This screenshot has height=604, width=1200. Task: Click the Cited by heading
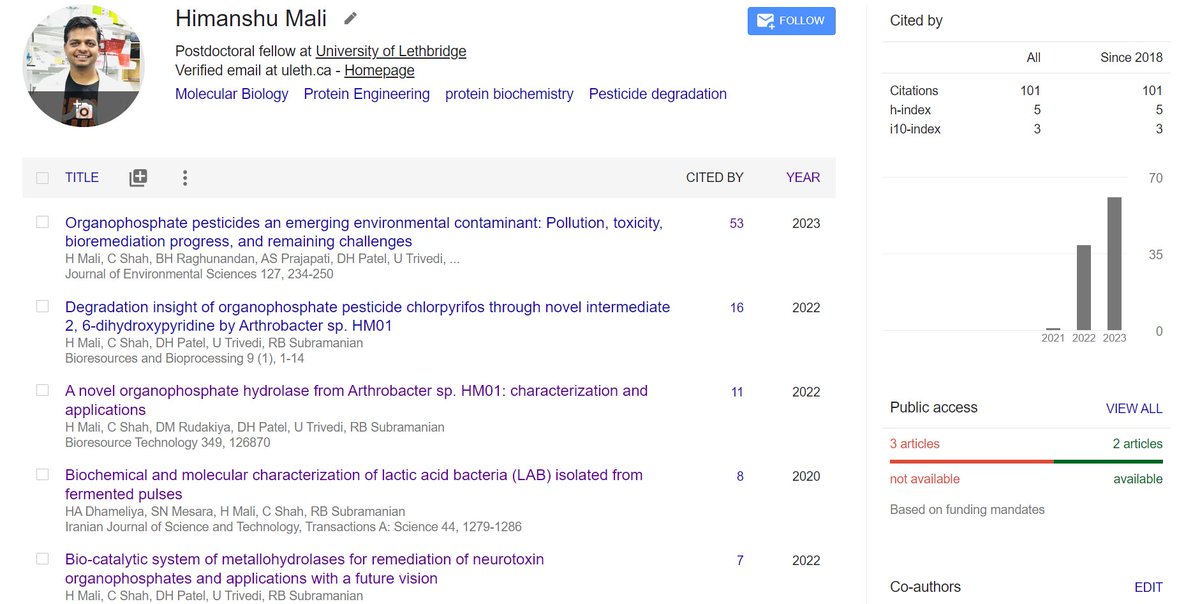(916, 20)
